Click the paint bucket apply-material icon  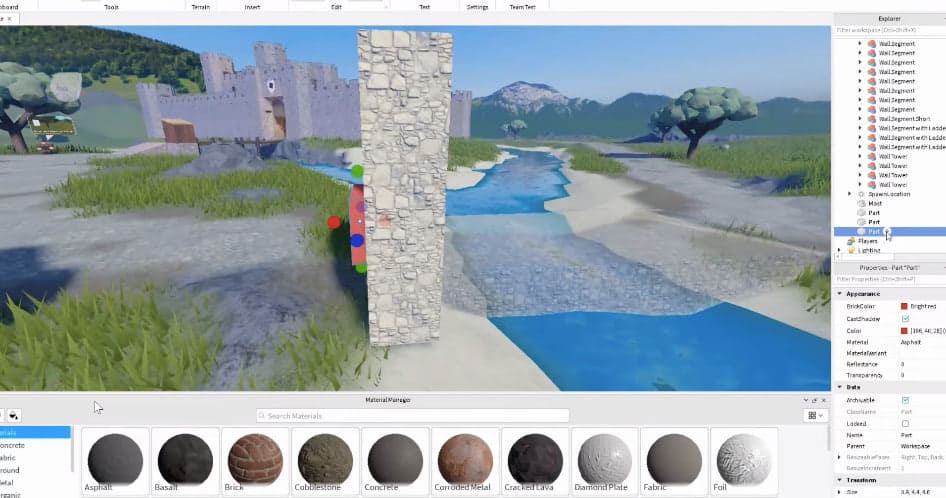[x=13, y=415]
